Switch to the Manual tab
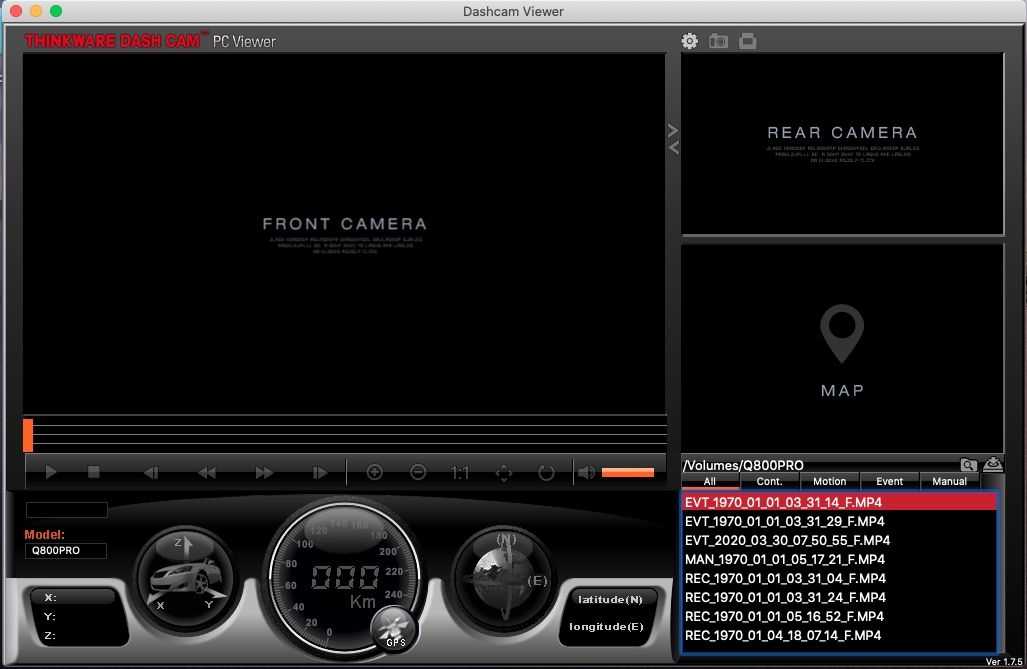 click(x=949, y=481)
